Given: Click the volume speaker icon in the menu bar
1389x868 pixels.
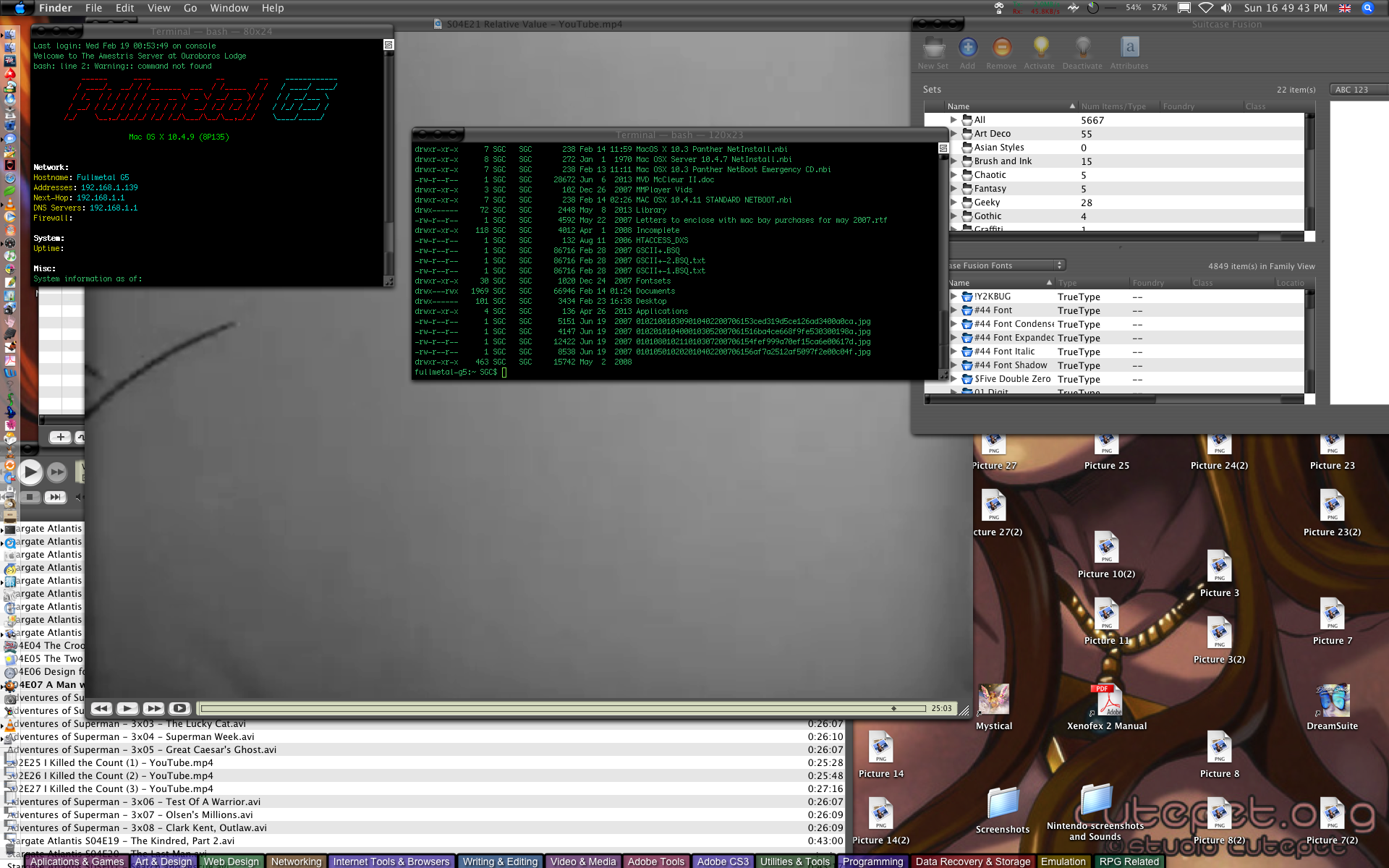Looking at the screenshot, I should [x=1226, y=8].
